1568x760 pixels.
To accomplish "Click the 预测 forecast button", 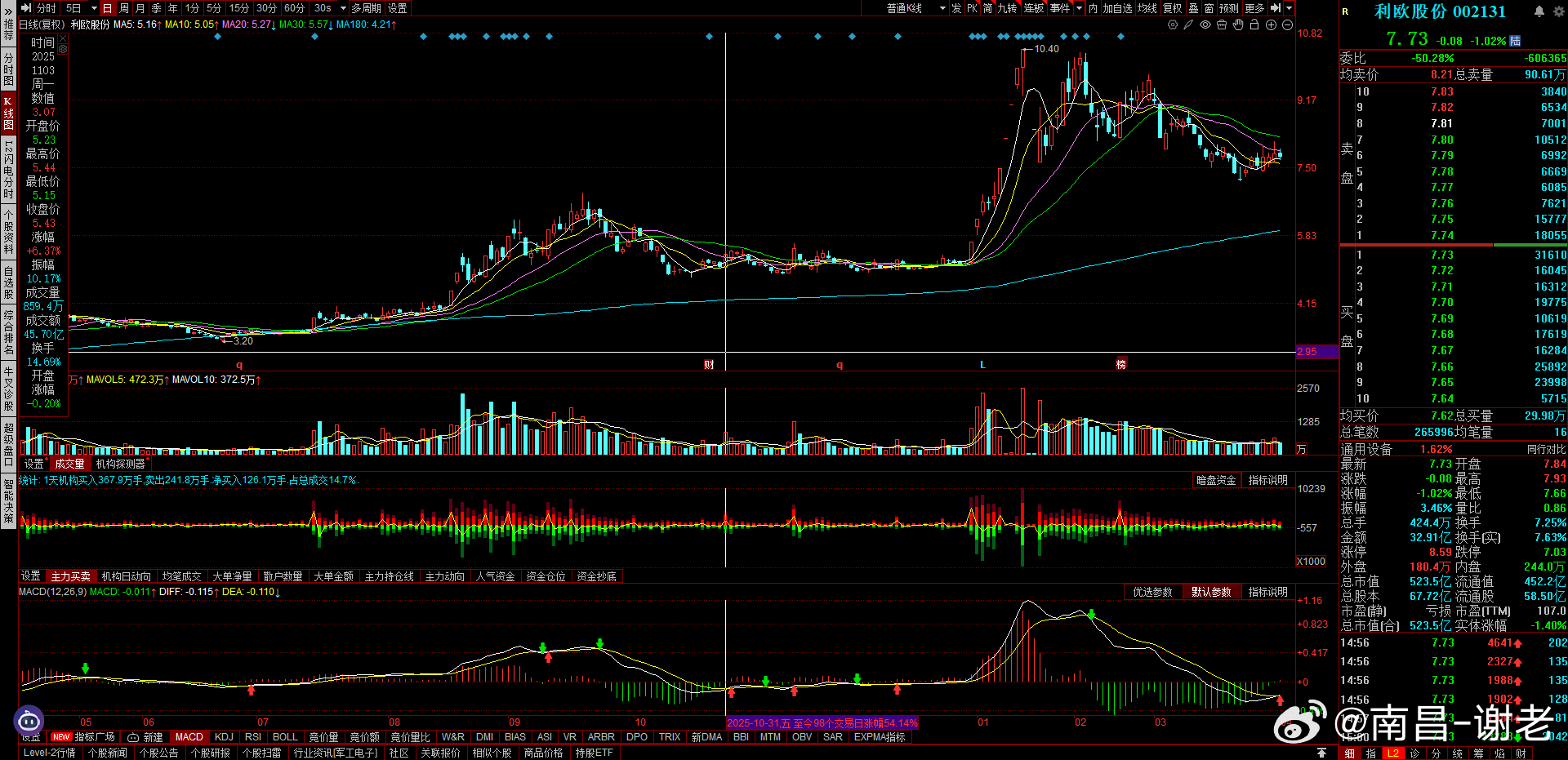I will pyautogui.click(x=1229, y=8).
